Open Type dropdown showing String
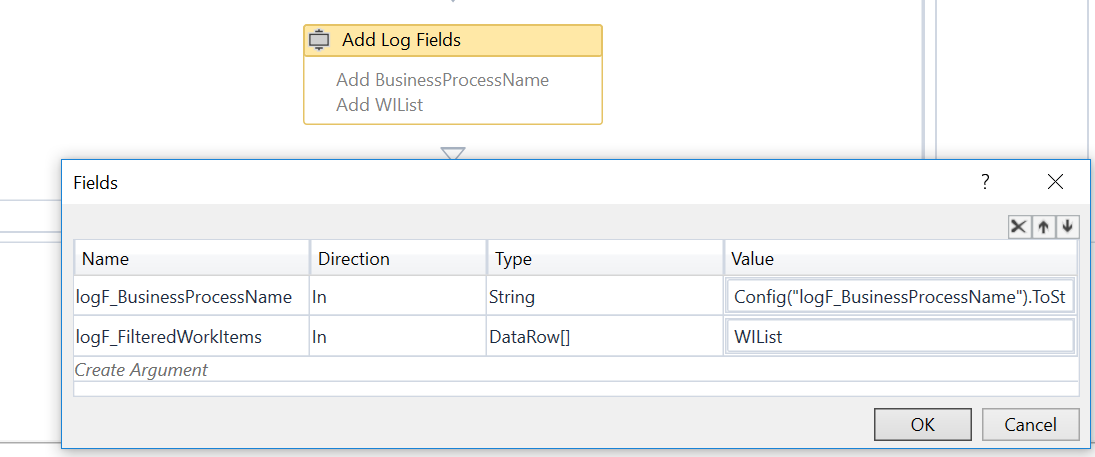The image size is (1095, 457). [603, 297]
